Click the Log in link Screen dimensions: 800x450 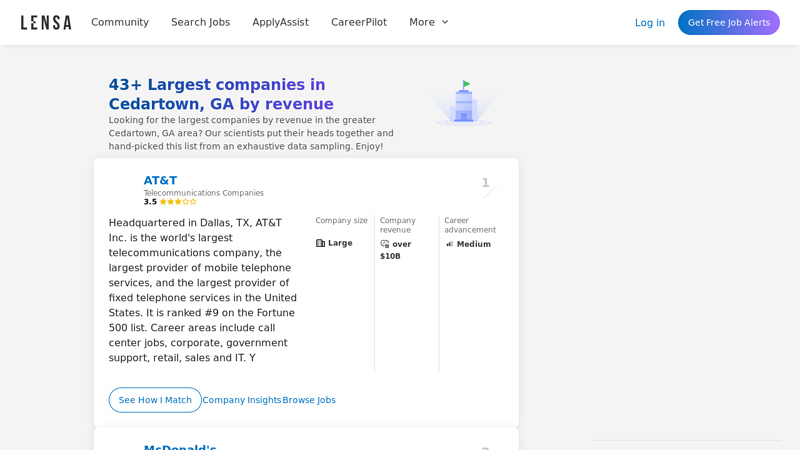pyautogui.click(x=649, y=22)
